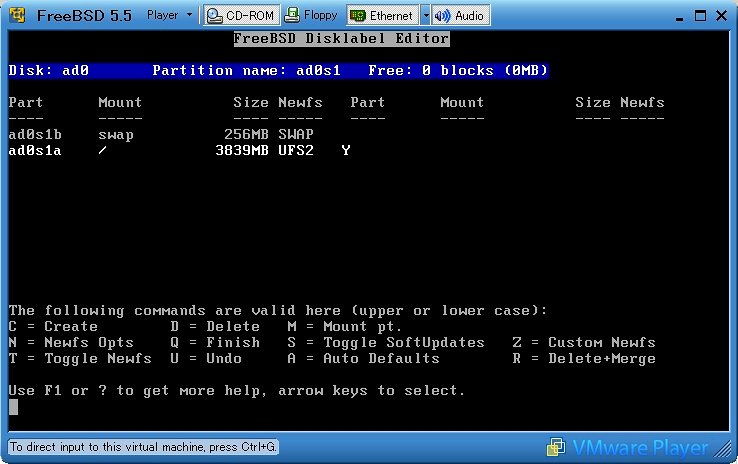Disconnect the Ethernet adapter
738x464 pixels.
pyautogui.click(x=382, y=15)
